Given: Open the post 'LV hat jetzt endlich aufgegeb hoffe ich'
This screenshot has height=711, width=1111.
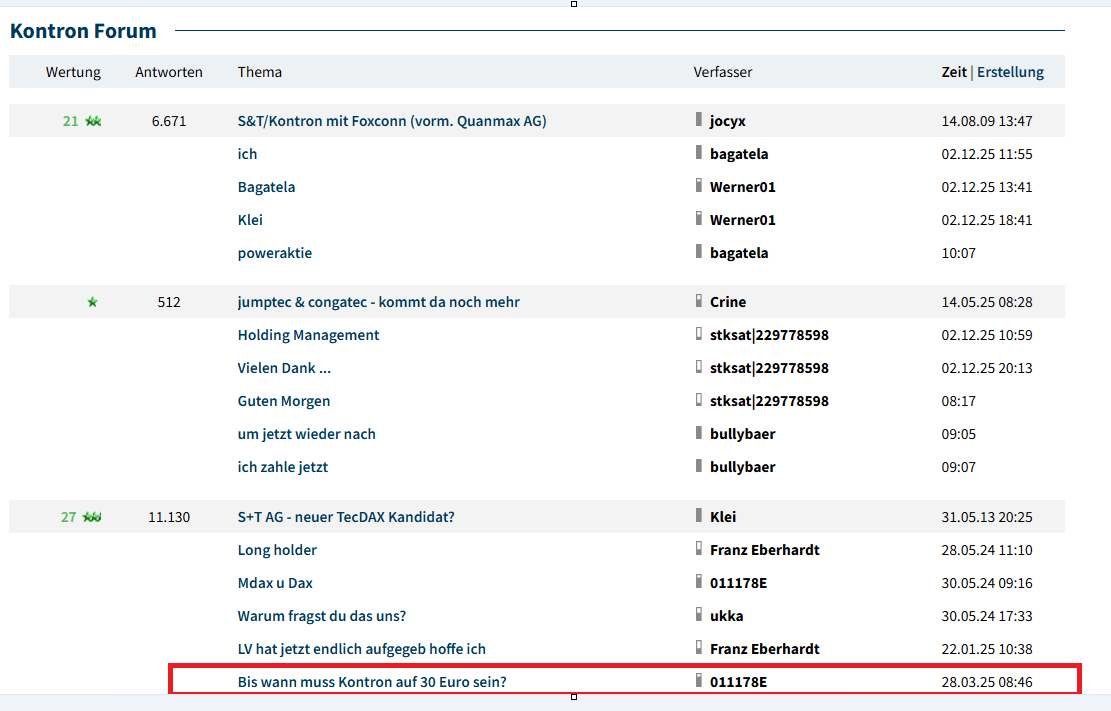Looking at the screenshot, I should click(361, 649).
